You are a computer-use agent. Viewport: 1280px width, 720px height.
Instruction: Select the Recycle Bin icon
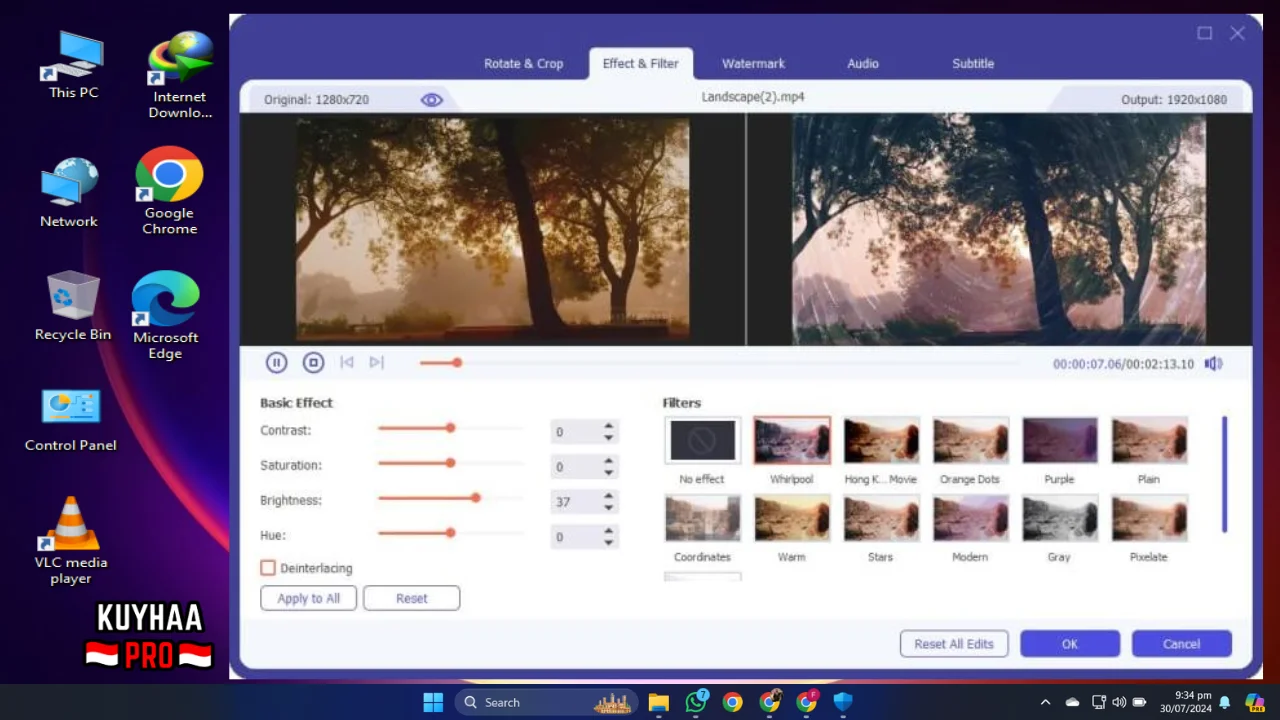click(73, 306)
